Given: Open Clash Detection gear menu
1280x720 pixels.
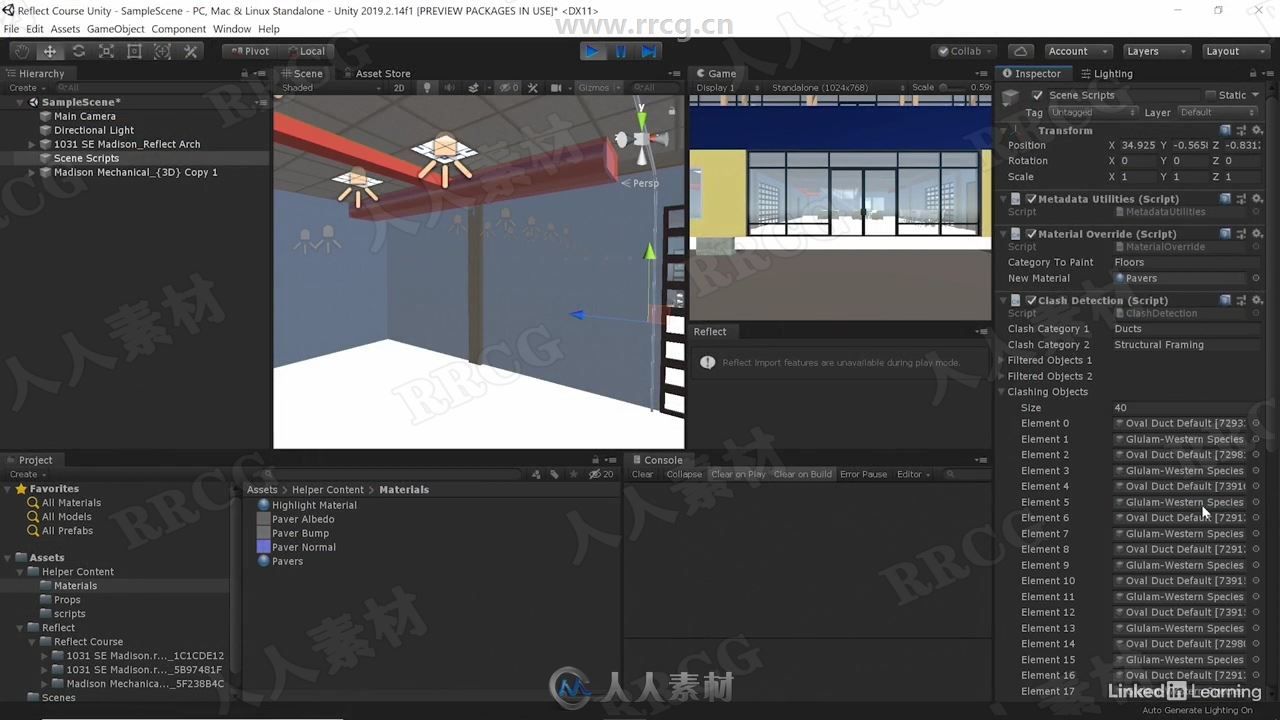Looking at the screenshot, I should click(x=1257, y=300).
